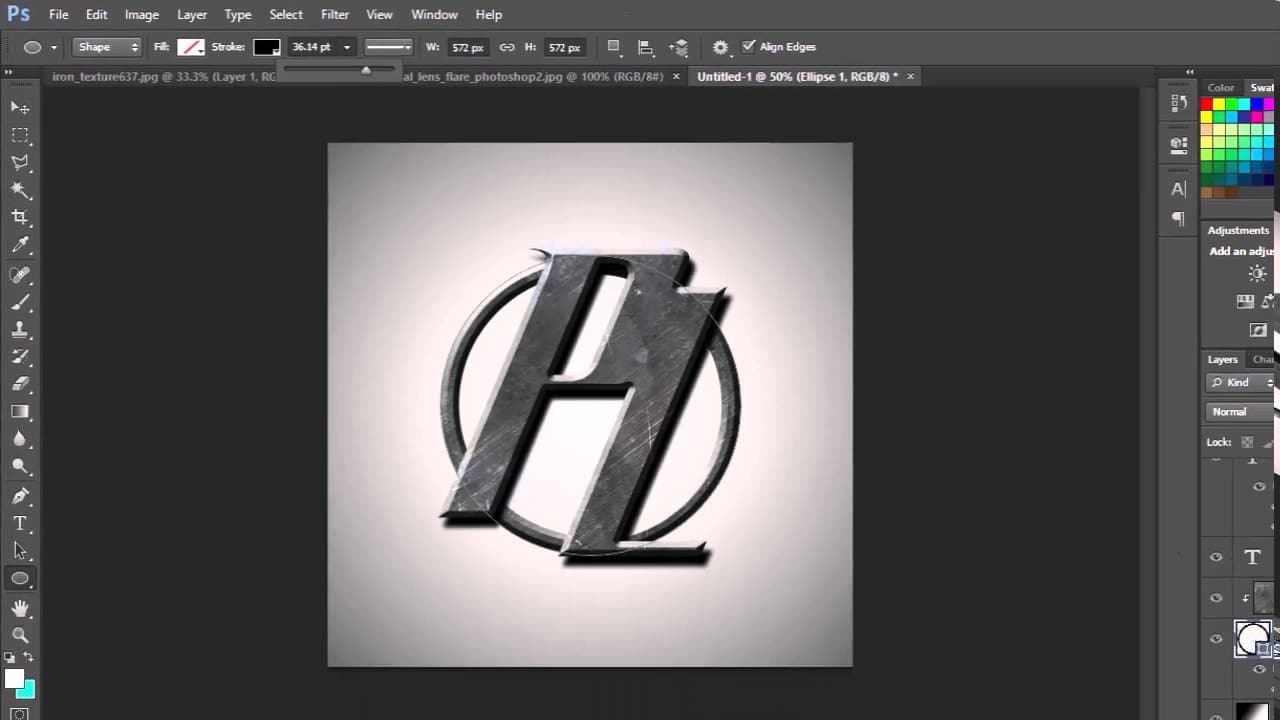Select the Brush tool
1280x720 pixels.
tap(20, 303)
